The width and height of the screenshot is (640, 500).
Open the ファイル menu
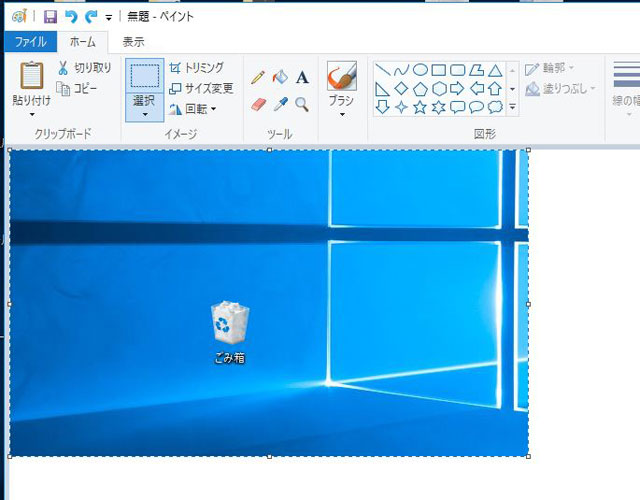pyautogui.click(x=31, y=42)
